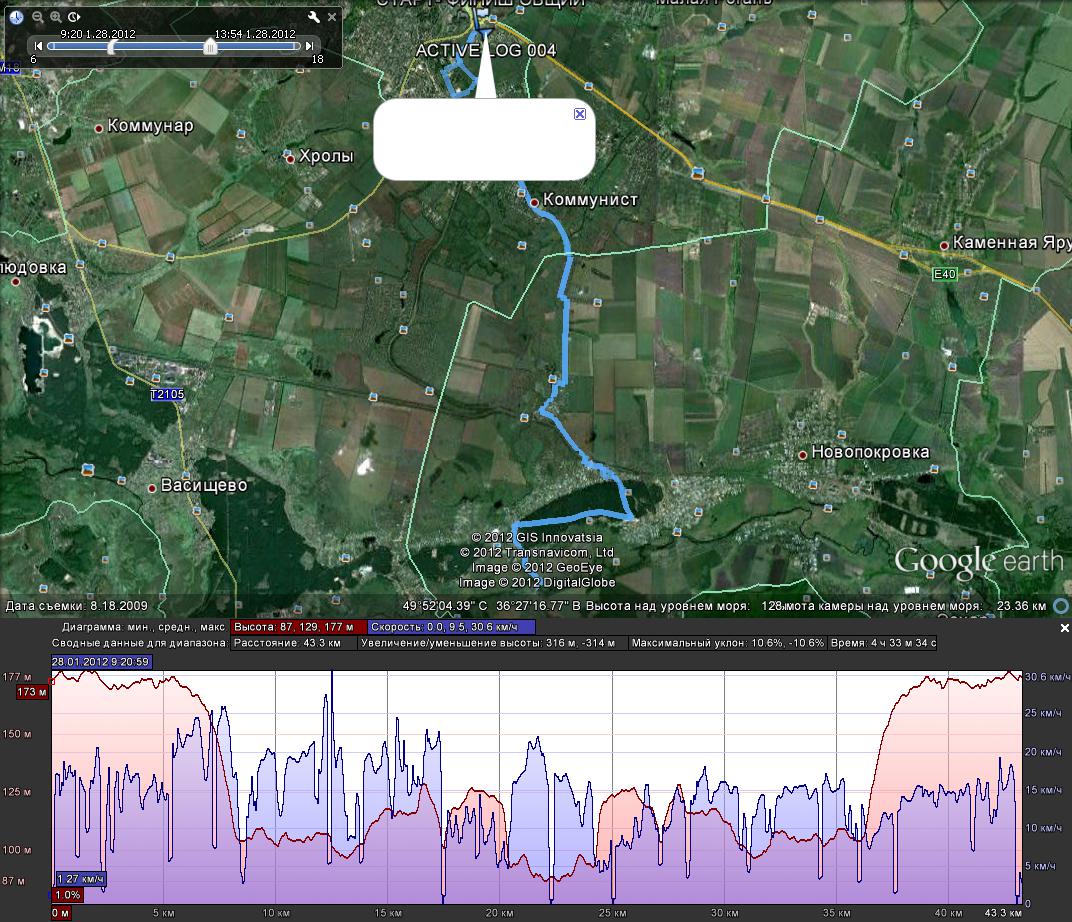The height and width of the screenshot is (922, 1072).
Task: Close the elevation profile panel
Action: point(1064,627)
